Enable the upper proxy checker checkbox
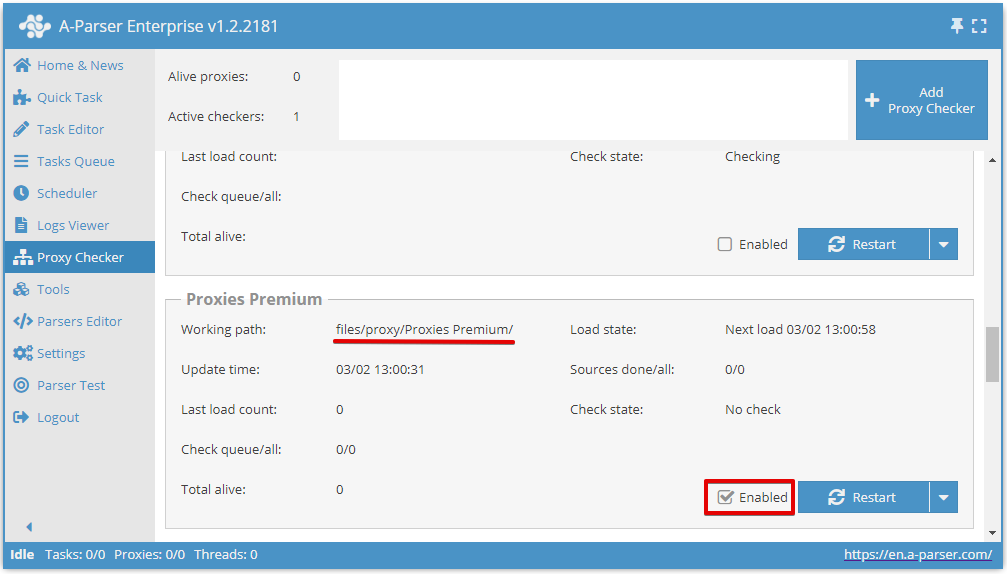The height and width of the screenshot is (574, 1007). 725,244
